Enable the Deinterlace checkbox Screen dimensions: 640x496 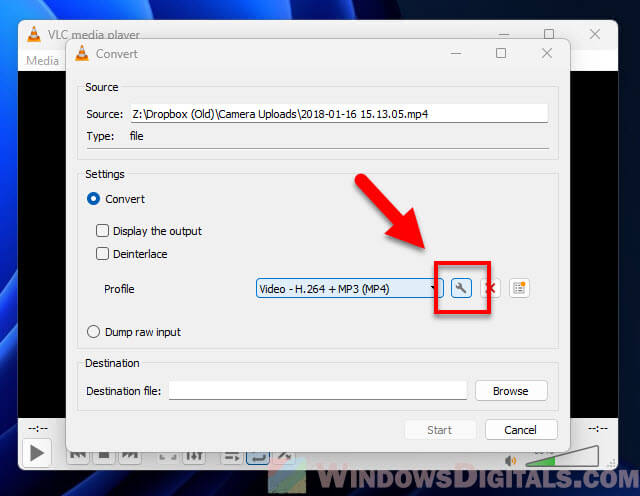[x=102, y=254]
